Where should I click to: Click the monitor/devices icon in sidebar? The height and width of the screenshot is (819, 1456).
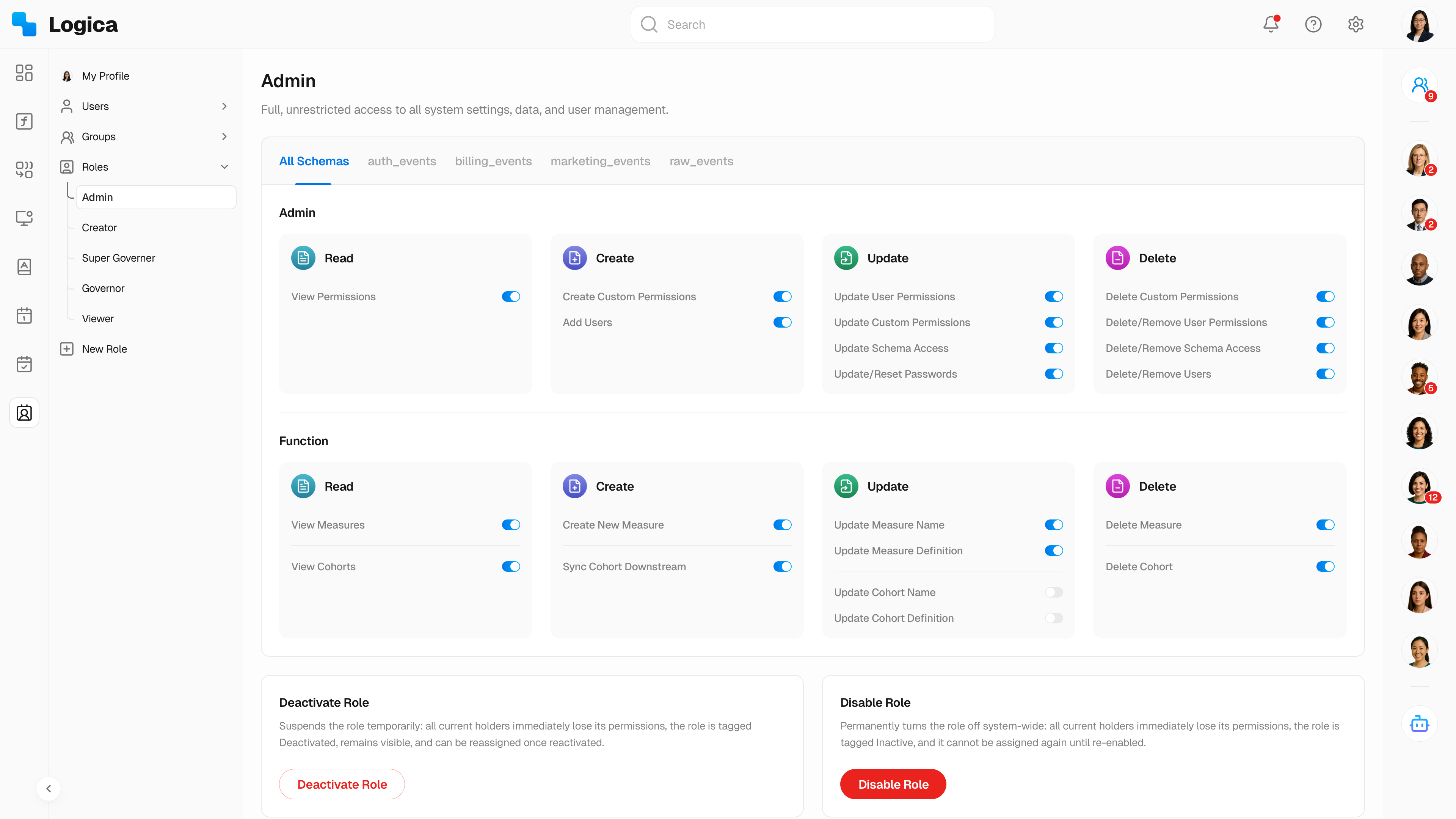(x=24, y=218)
